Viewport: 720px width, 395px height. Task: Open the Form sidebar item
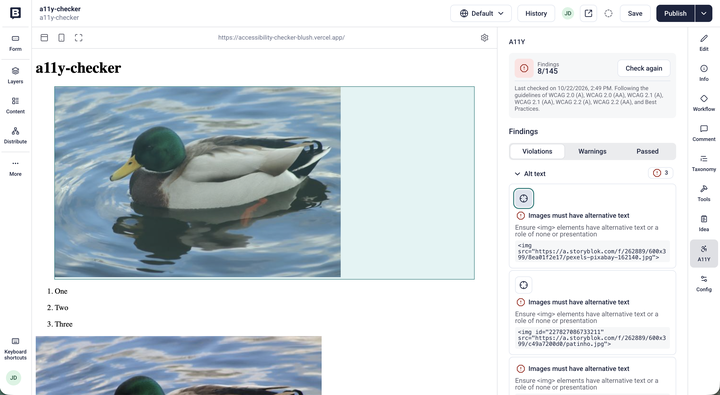(15, 43)
